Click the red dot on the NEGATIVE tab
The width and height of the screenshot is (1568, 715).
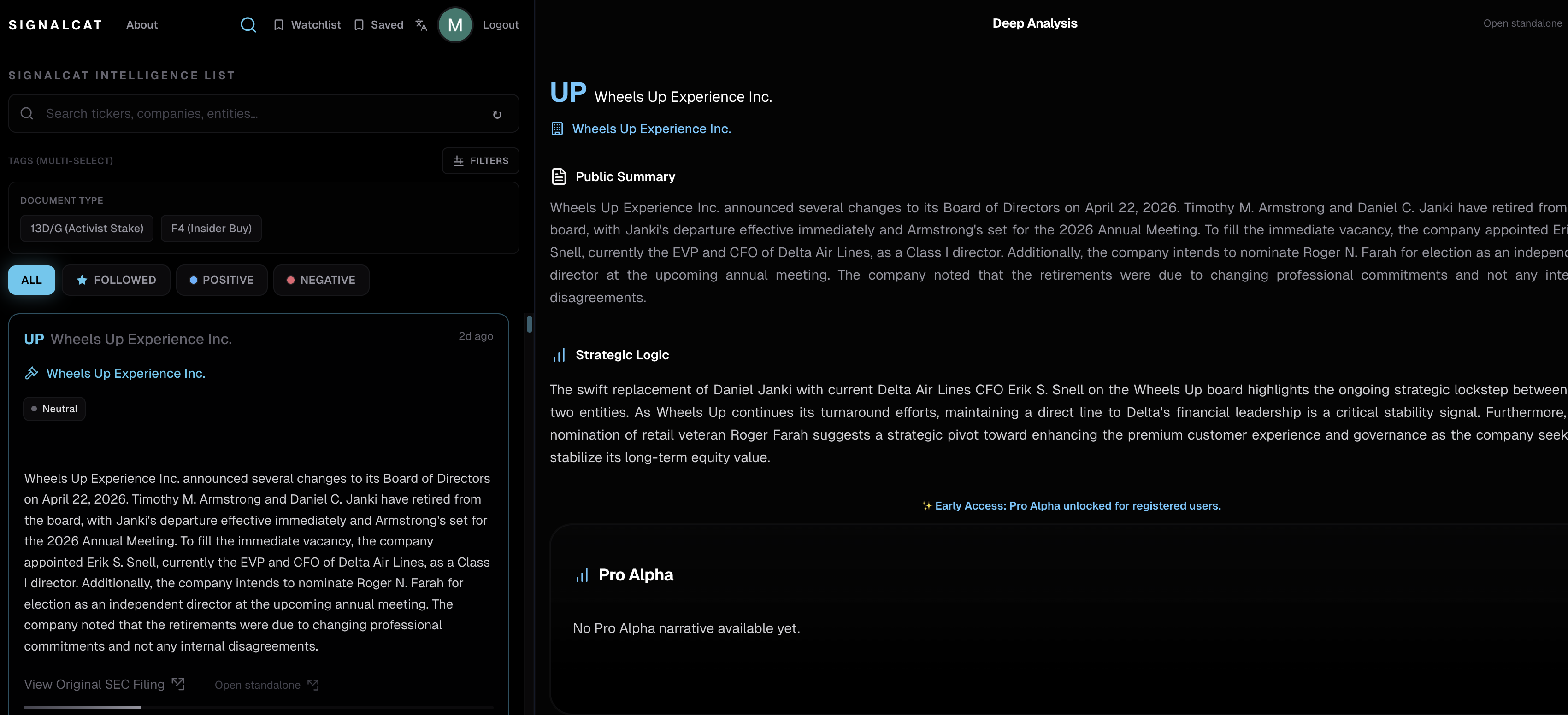(290, 280)
